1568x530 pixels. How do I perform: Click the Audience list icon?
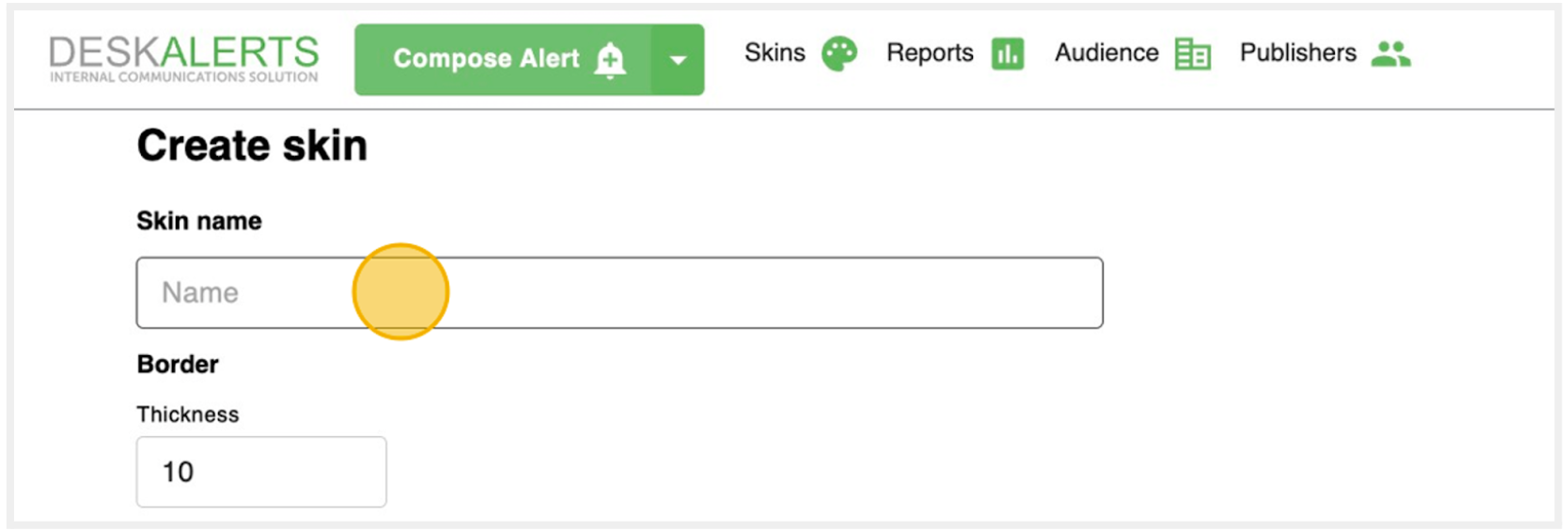tap(1192, 54)
